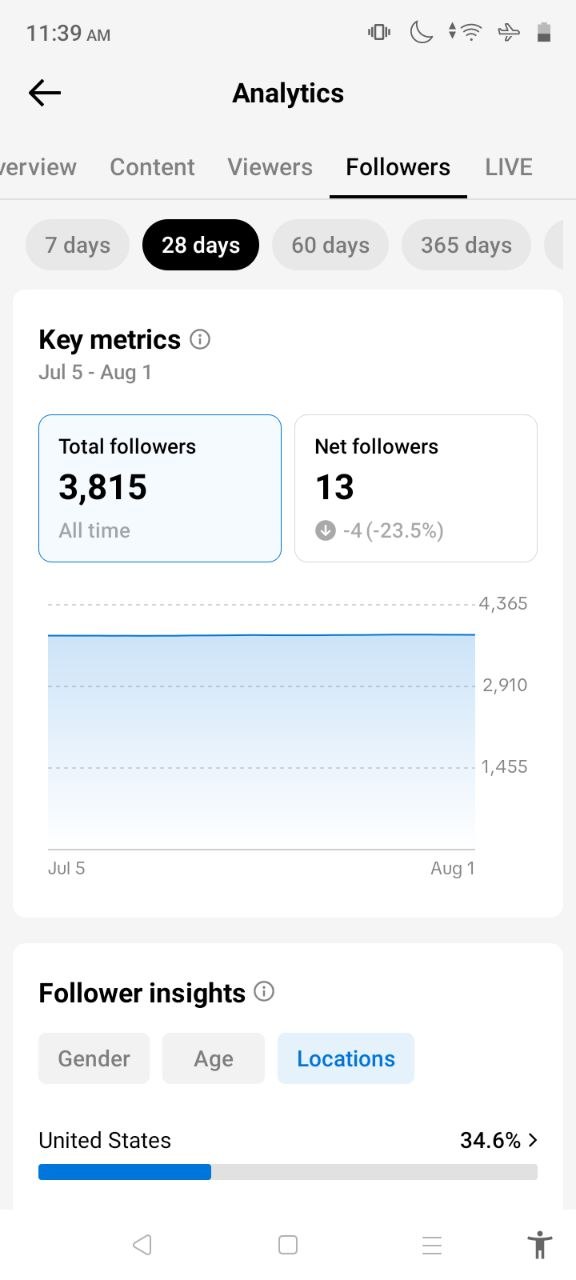The image size is (576, 1280).
Task: Open Key metrics info icon
Action: 200,340
